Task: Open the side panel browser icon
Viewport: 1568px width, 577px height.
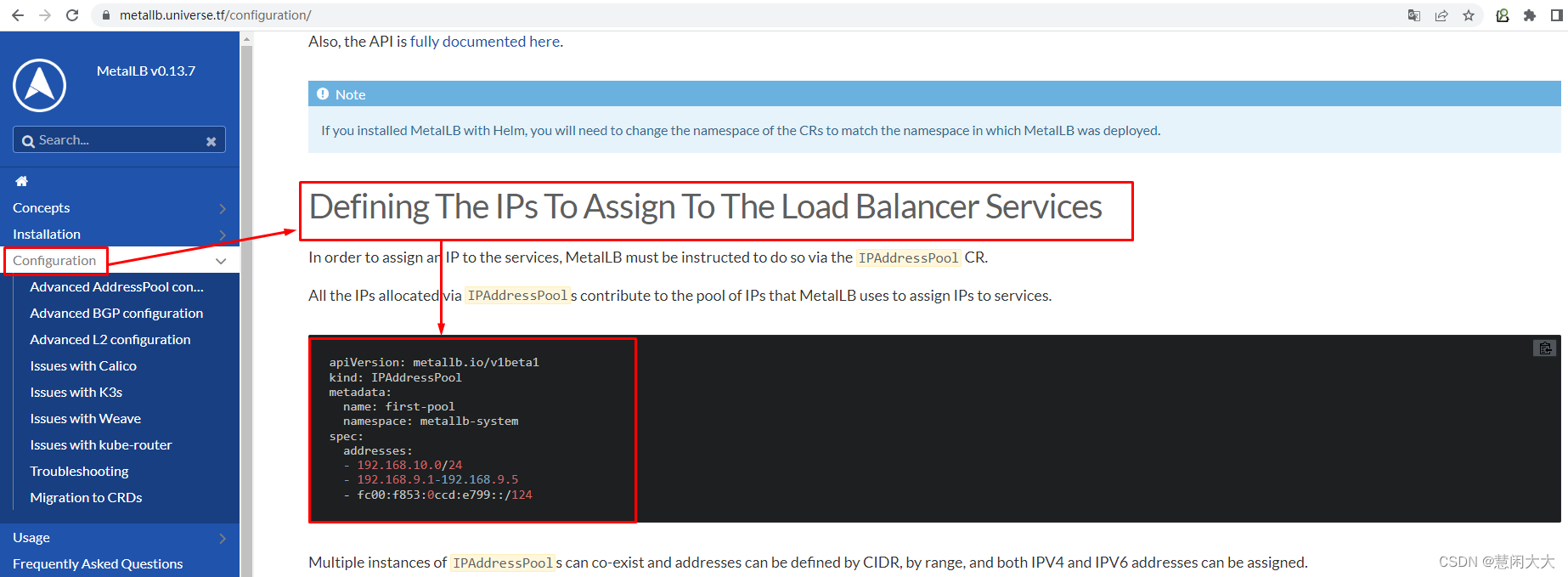Action: coord(1557,15)
